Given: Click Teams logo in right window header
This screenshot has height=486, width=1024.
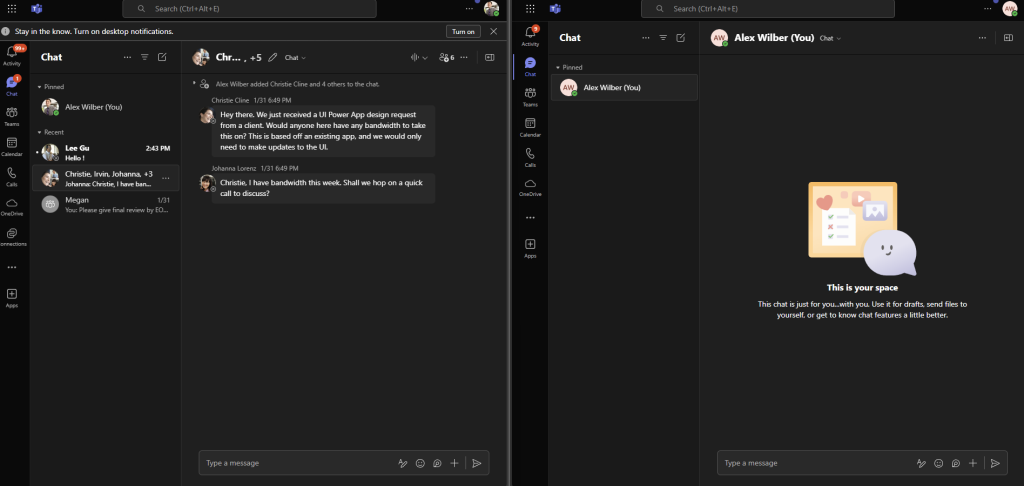Looking at the screenshot, I should pos(555,8).
